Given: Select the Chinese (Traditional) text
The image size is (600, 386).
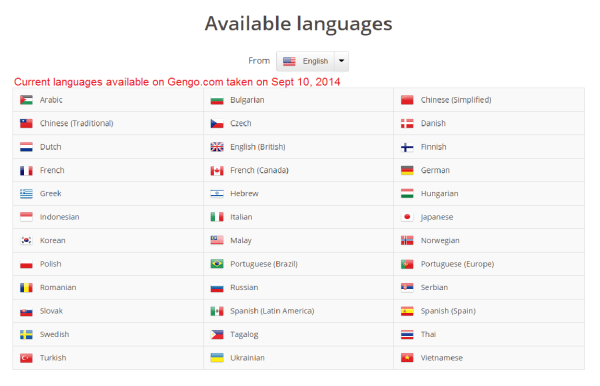Looking at the screenshot, I should click(77, 123).
